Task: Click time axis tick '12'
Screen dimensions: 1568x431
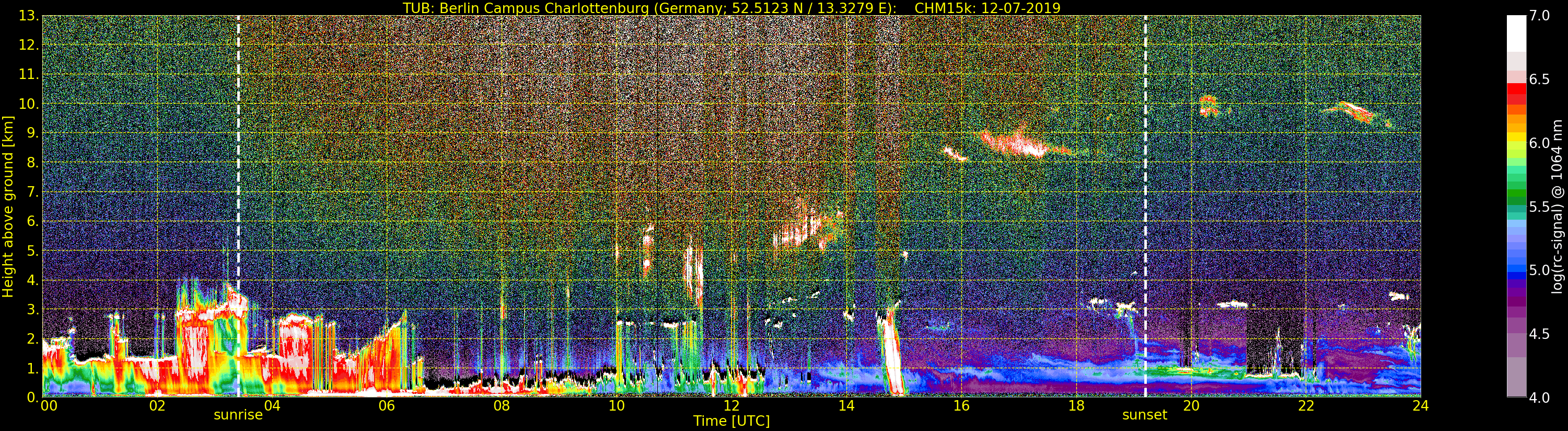Action: (x=731, y=406)
